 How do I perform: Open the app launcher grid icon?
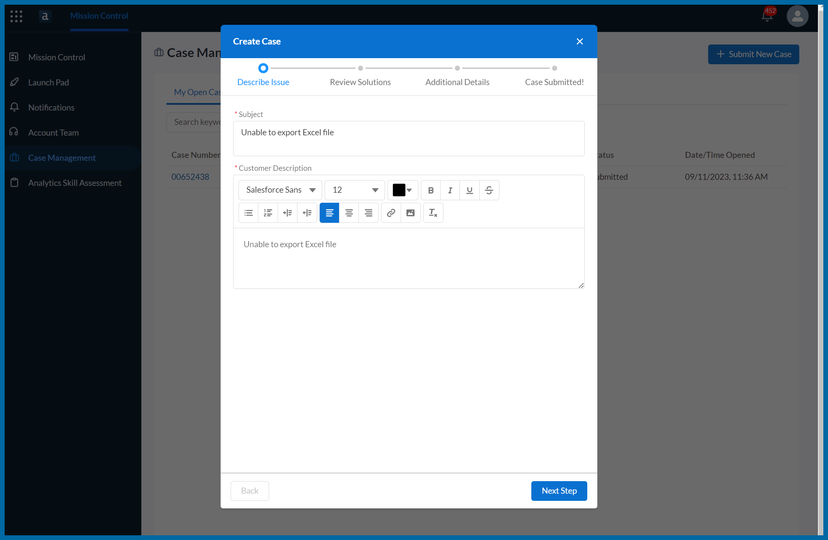click(x=16, y=16)
